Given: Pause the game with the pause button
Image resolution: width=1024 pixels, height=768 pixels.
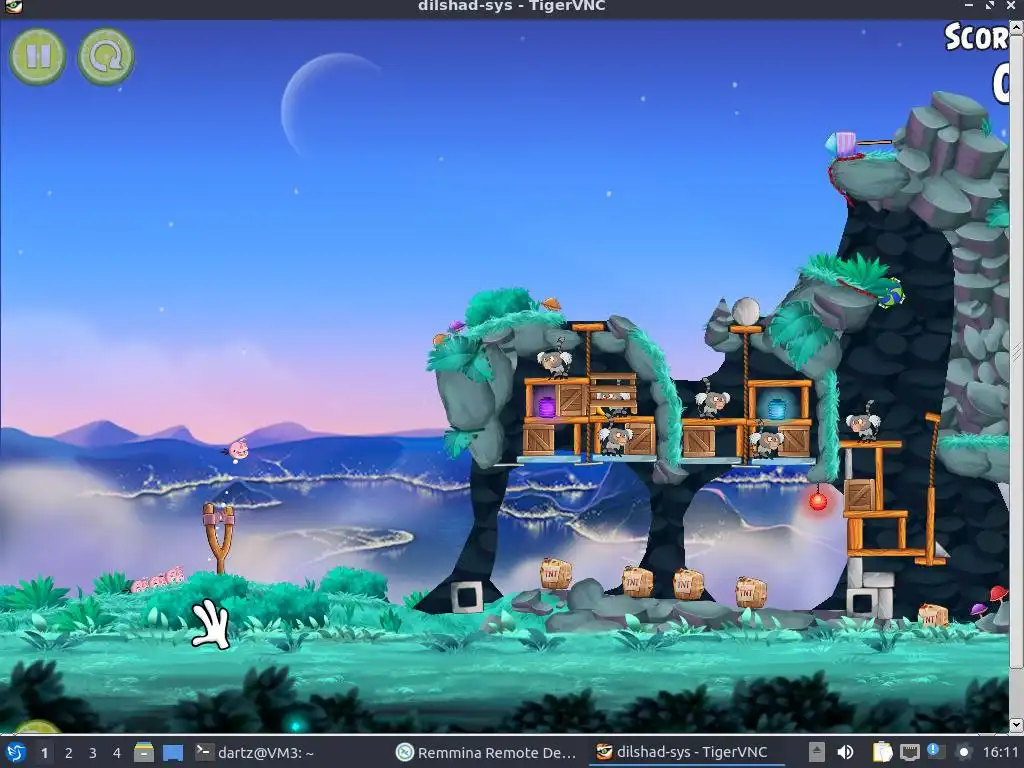Looking at the screenshot, I should coord(37,56).
